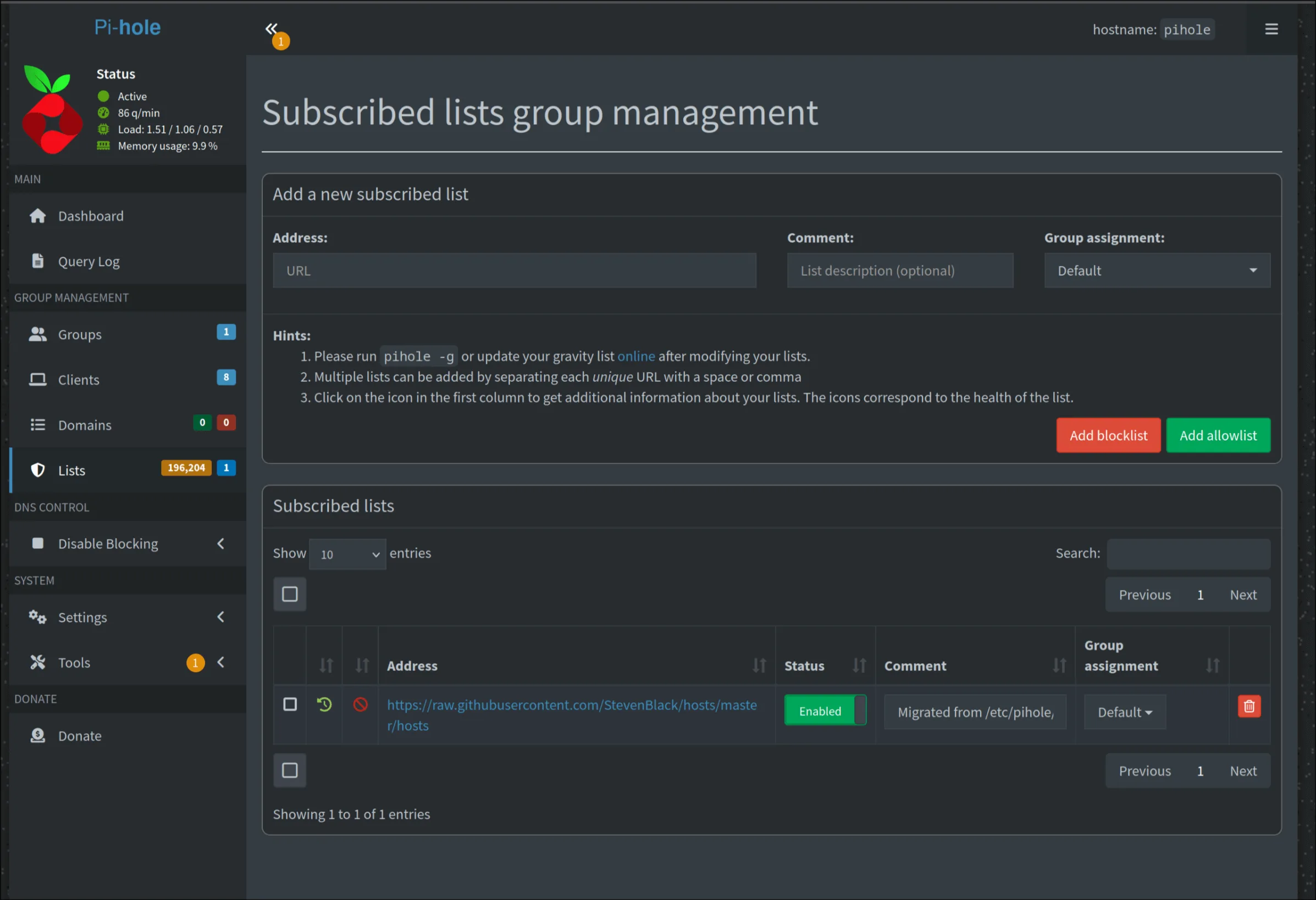Click the green list health history icon
Viewport: 1316px width, 900px height.
pyautogui.click(x=324, y=705)
